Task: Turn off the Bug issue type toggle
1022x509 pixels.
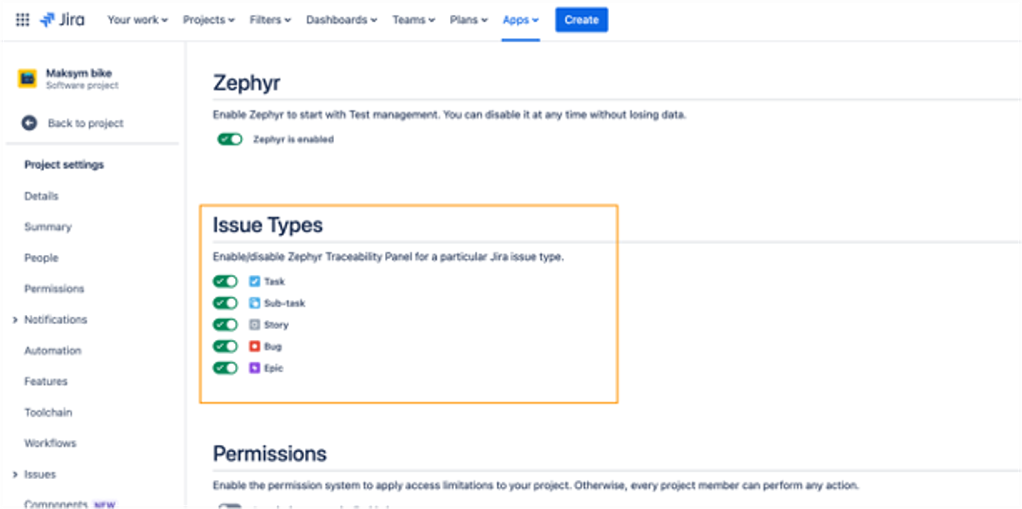Action: click(226, 346)
